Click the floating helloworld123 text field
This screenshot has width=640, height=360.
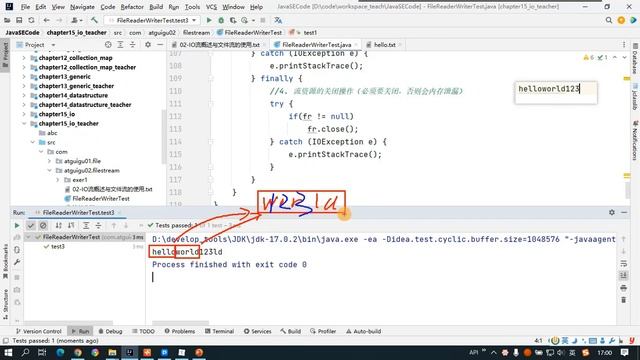[x=556, y=92]
